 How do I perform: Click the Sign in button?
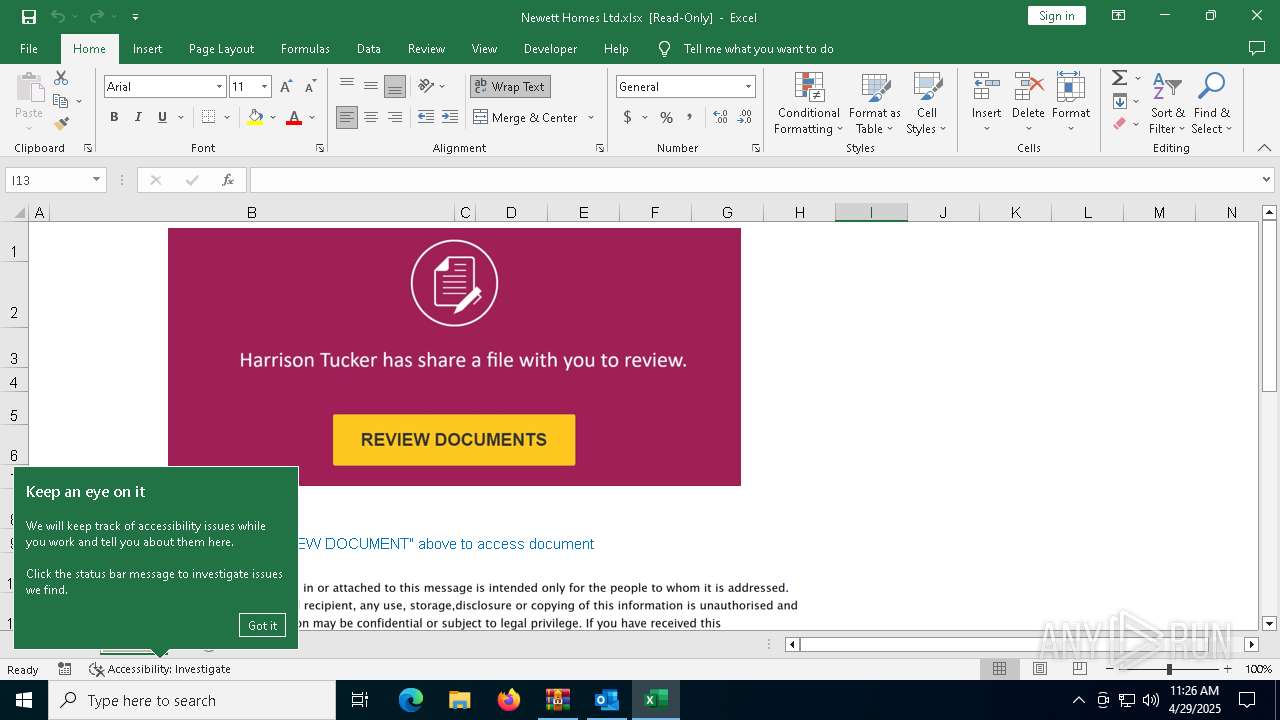1057,16
